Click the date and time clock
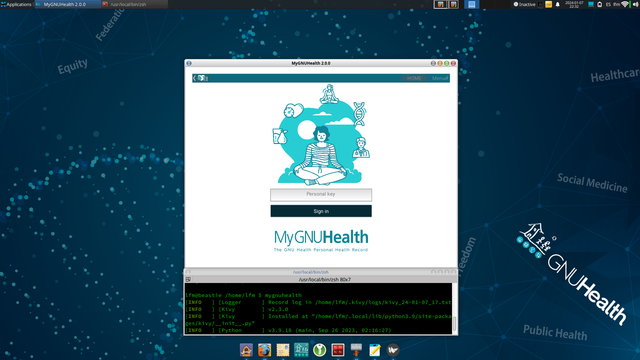Viewport: 640px width, 360px height. 574,4
